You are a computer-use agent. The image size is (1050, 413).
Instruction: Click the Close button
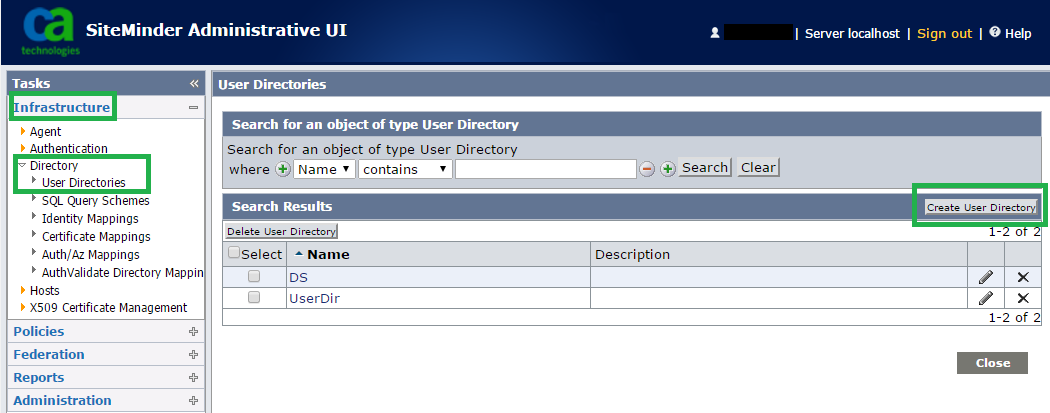(x=992, y=363)
